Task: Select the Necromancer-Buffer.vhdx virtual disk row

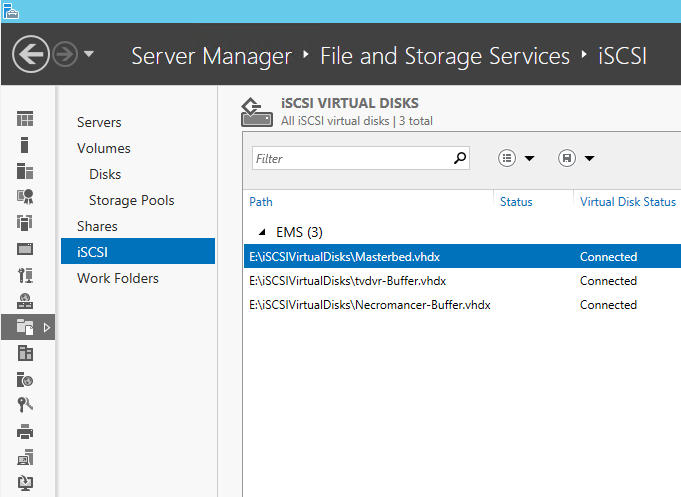Action: [462, 305]
